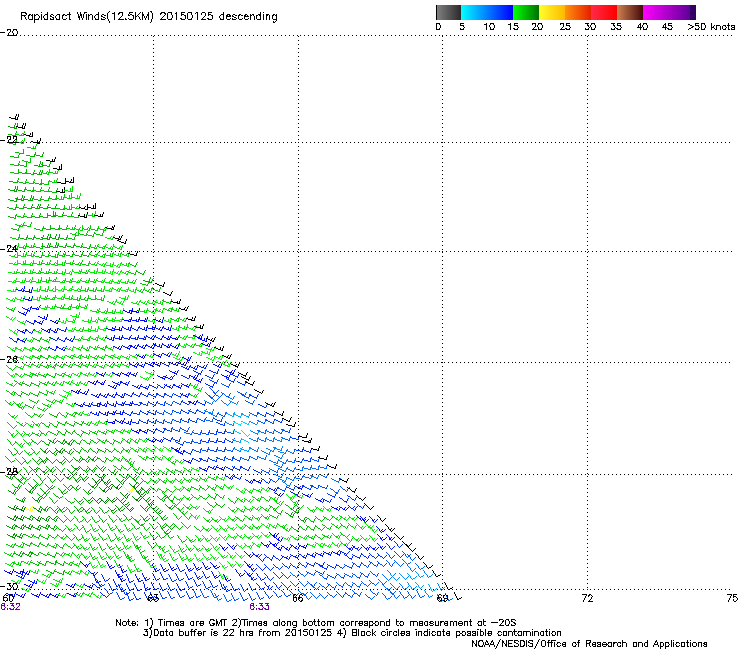
Task: Click the purple '6:32' time label
Action: (x=10, y=607)
